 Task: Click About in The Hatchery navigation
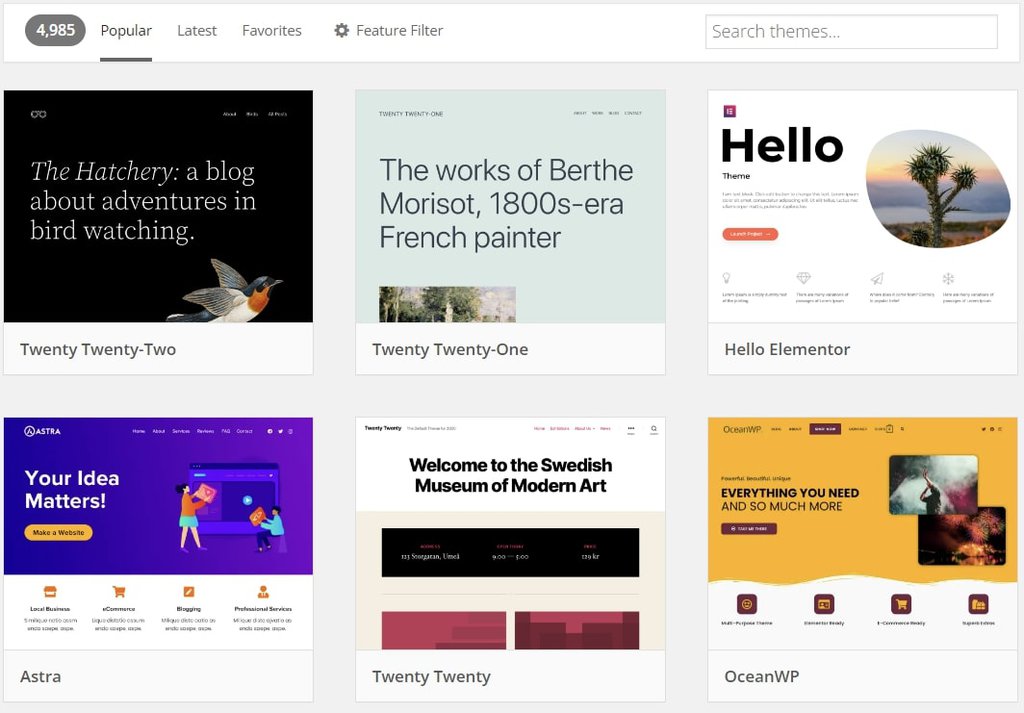click(229, 114)
